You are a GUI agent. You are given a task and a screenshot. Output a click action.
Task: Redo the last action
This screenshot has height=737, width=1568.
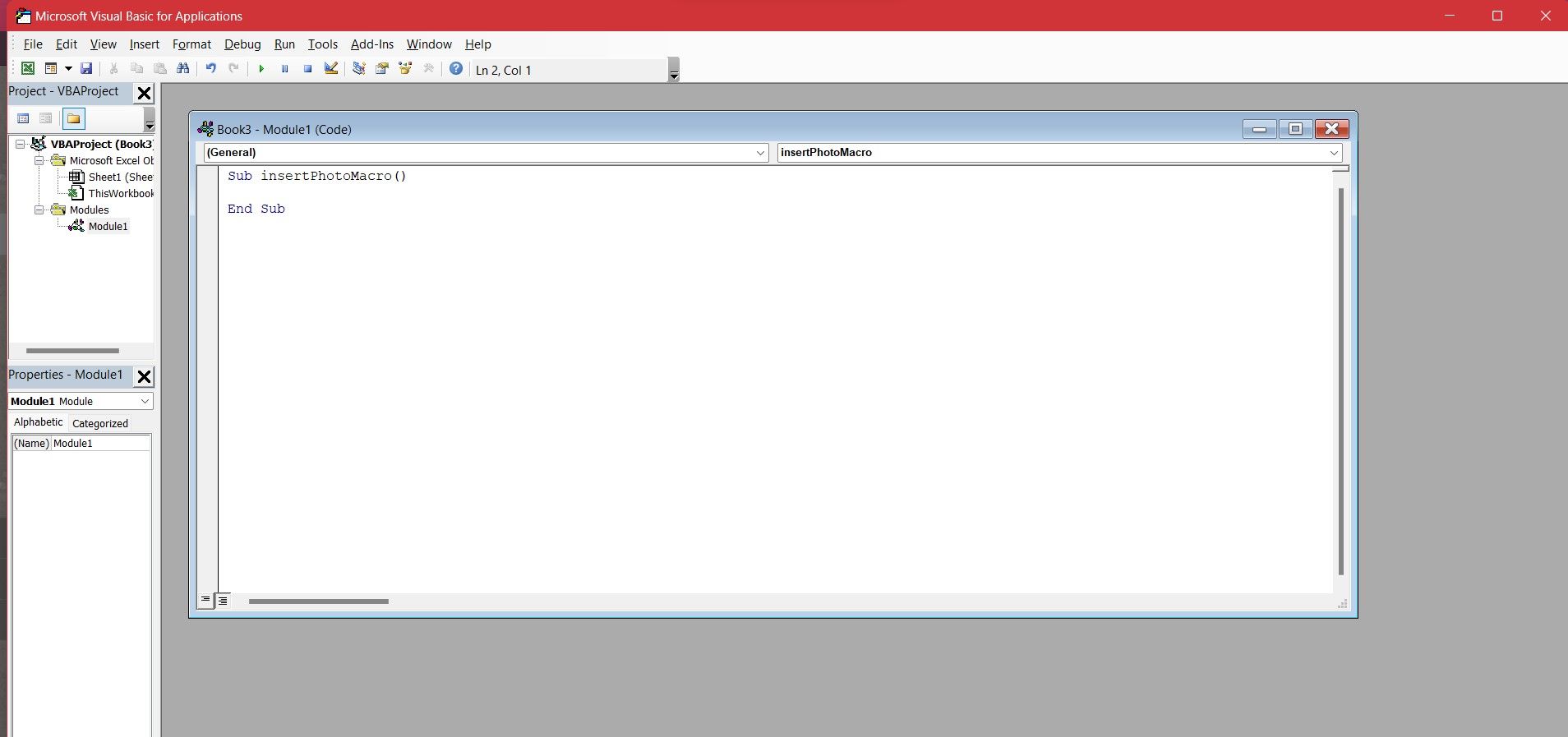[234, 69]
